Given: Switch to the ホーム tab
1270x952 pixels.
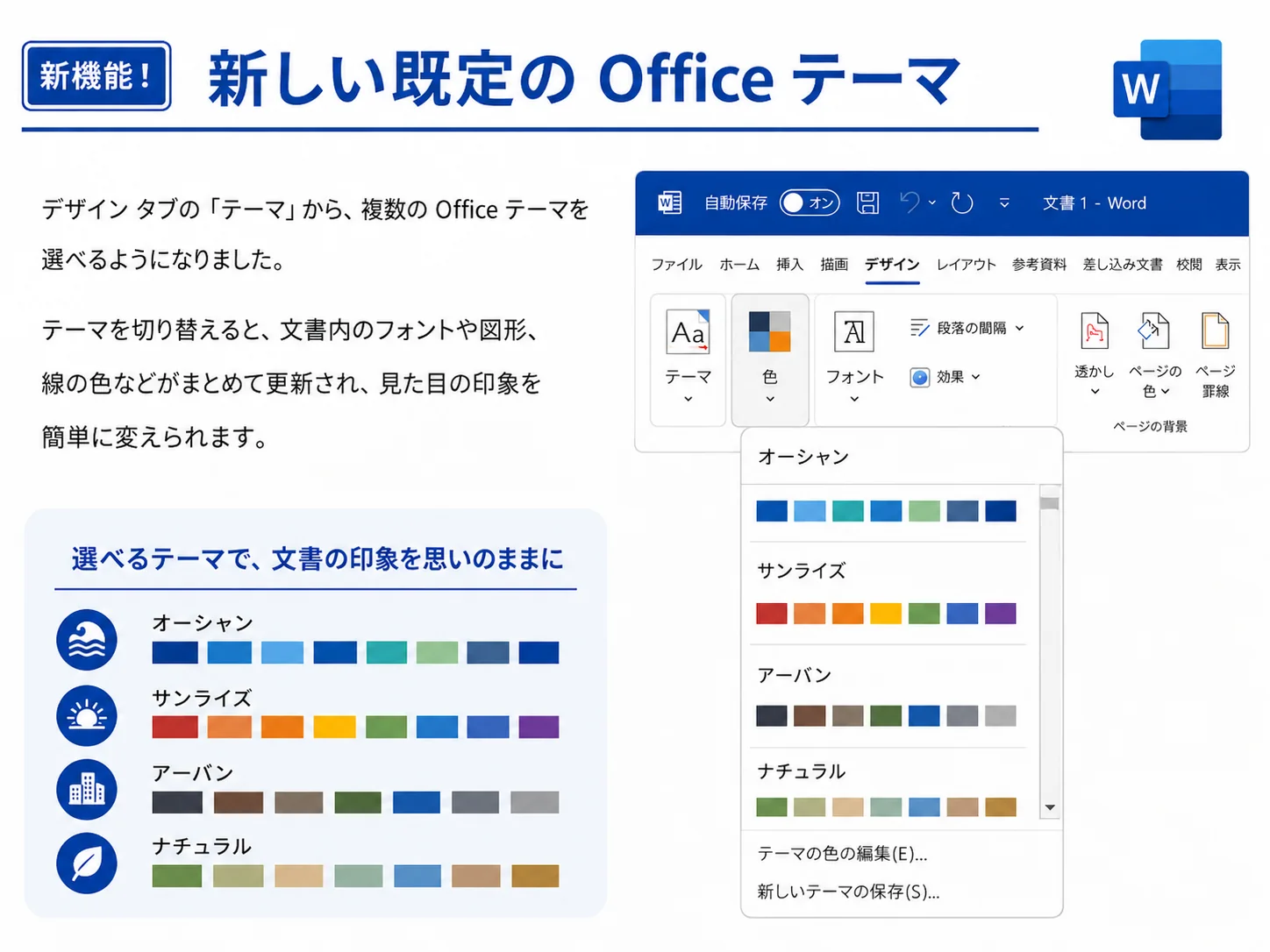Looking at the screenshot, I should [739, 264].
